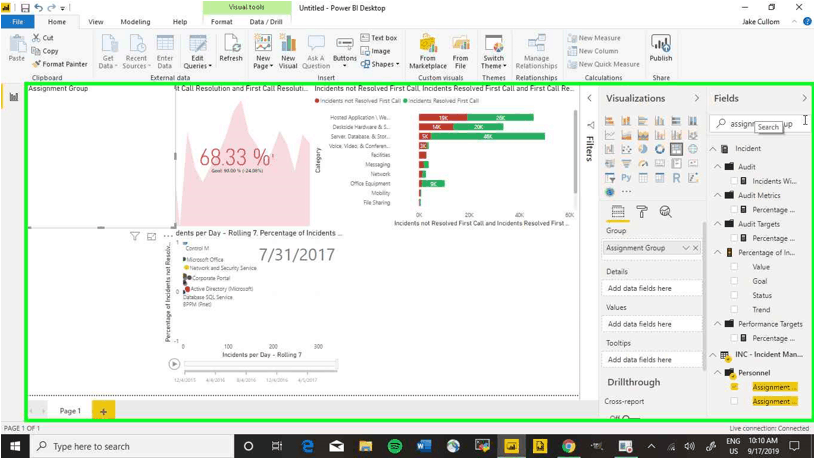Select the Page 1 tab

pyautogui.click(x=70, y=411)
